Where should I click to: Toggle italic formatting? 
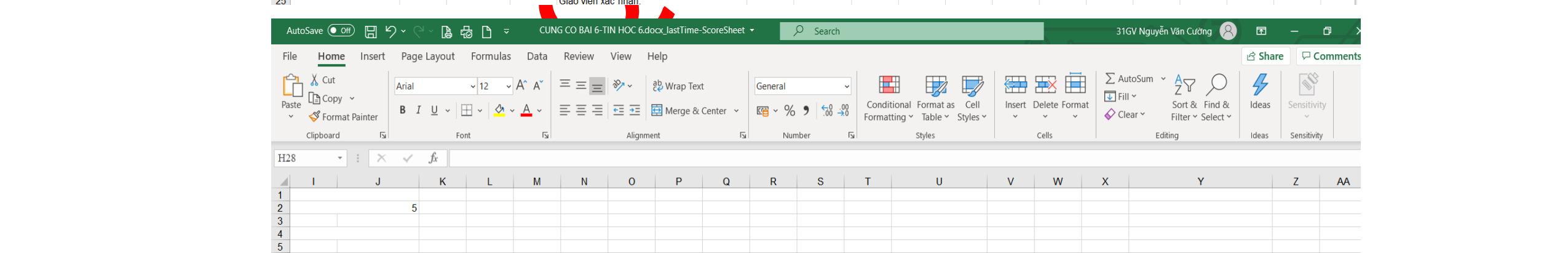(x=418, y=111)
